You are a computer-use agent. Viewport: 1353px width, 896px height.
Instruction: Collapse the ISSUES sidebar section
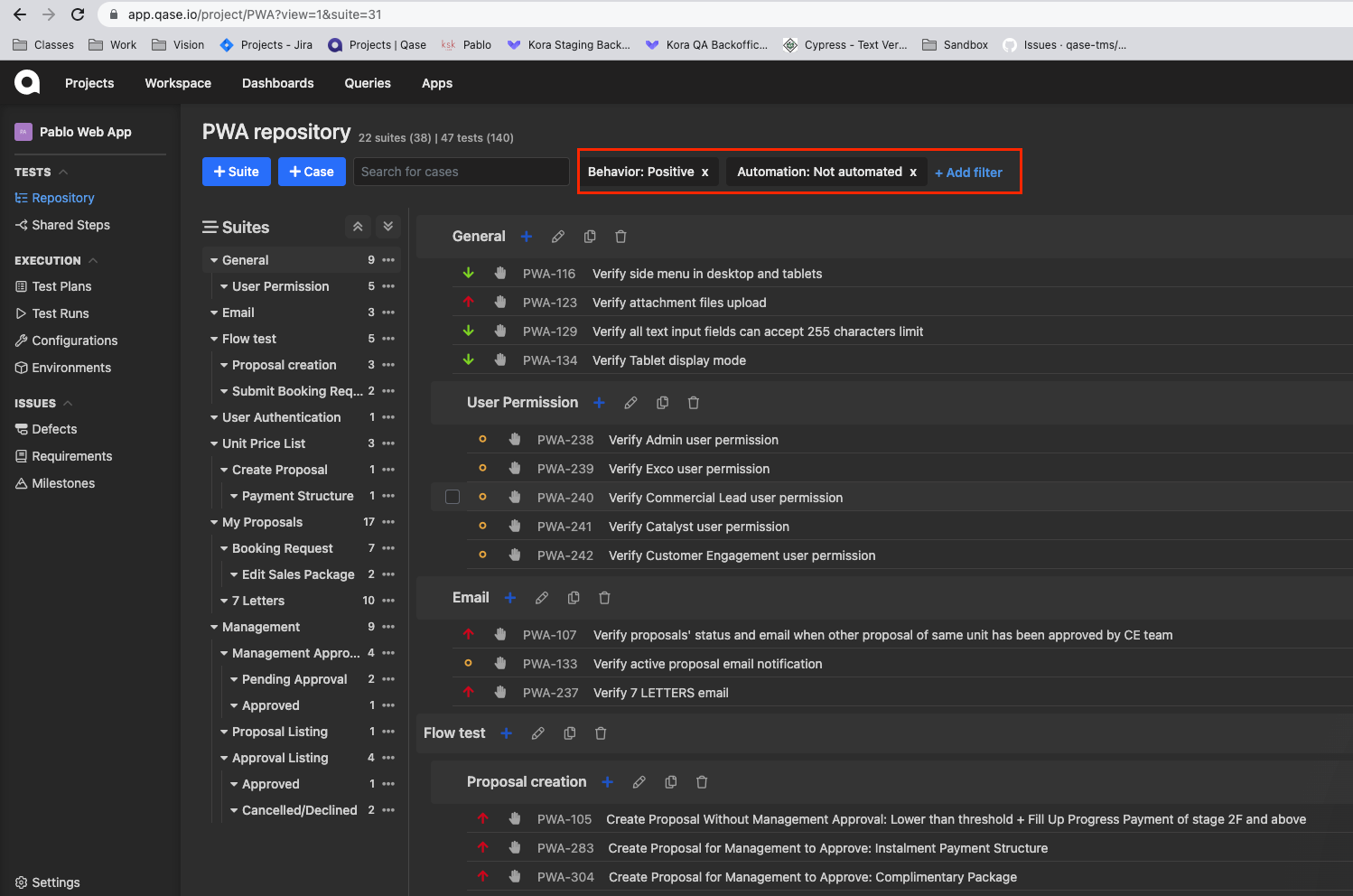pyautogui.click(x=68, y=403)
